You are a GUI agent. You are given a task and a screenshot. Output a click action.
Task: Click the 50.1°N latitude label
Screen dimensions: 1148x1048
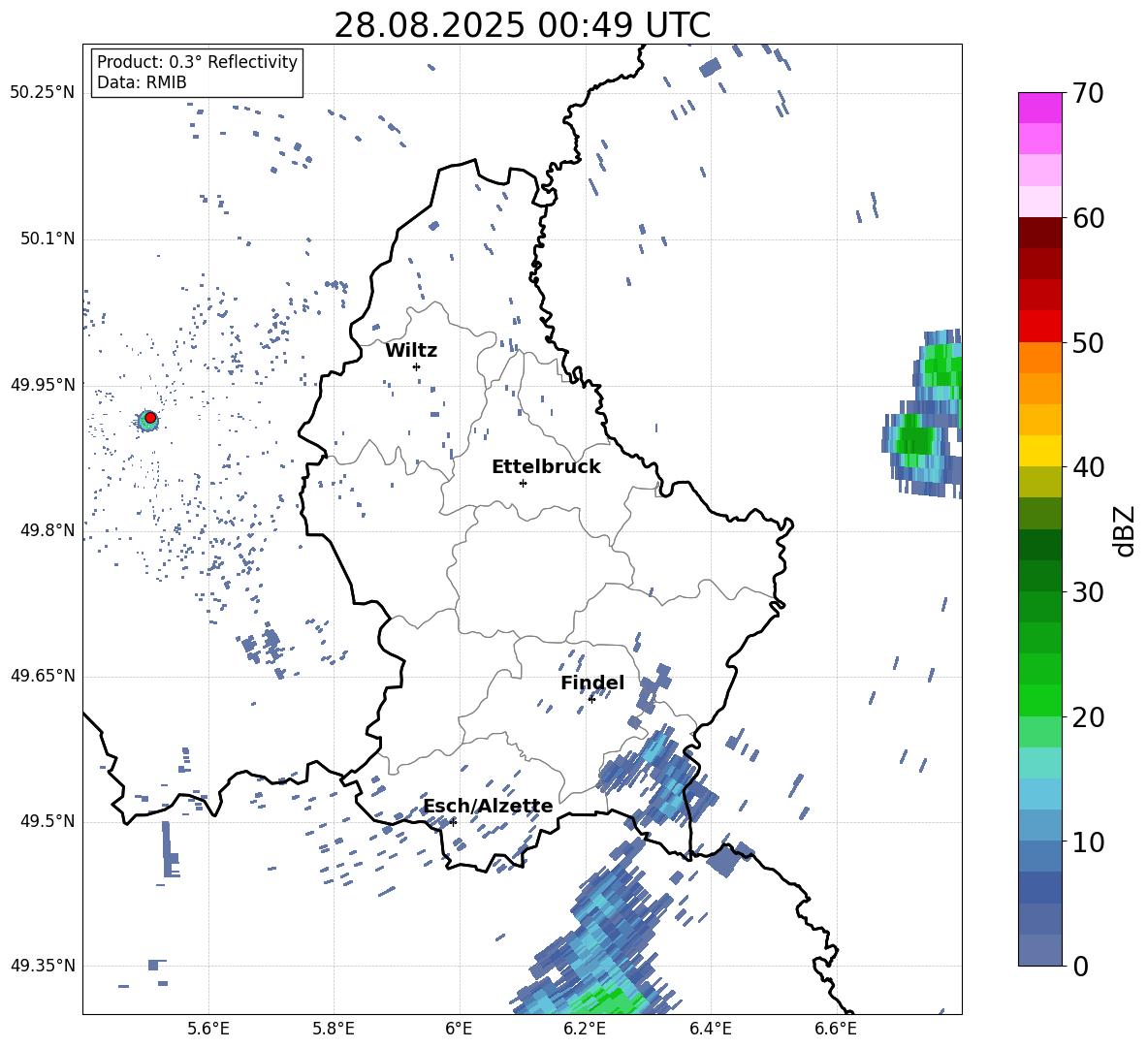coord(47,238)
